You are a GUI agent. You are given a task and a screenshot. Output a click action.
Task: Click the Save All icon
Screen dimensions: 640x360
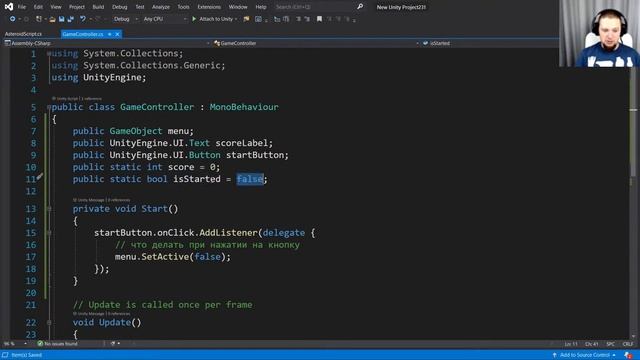tap(71, 19)
